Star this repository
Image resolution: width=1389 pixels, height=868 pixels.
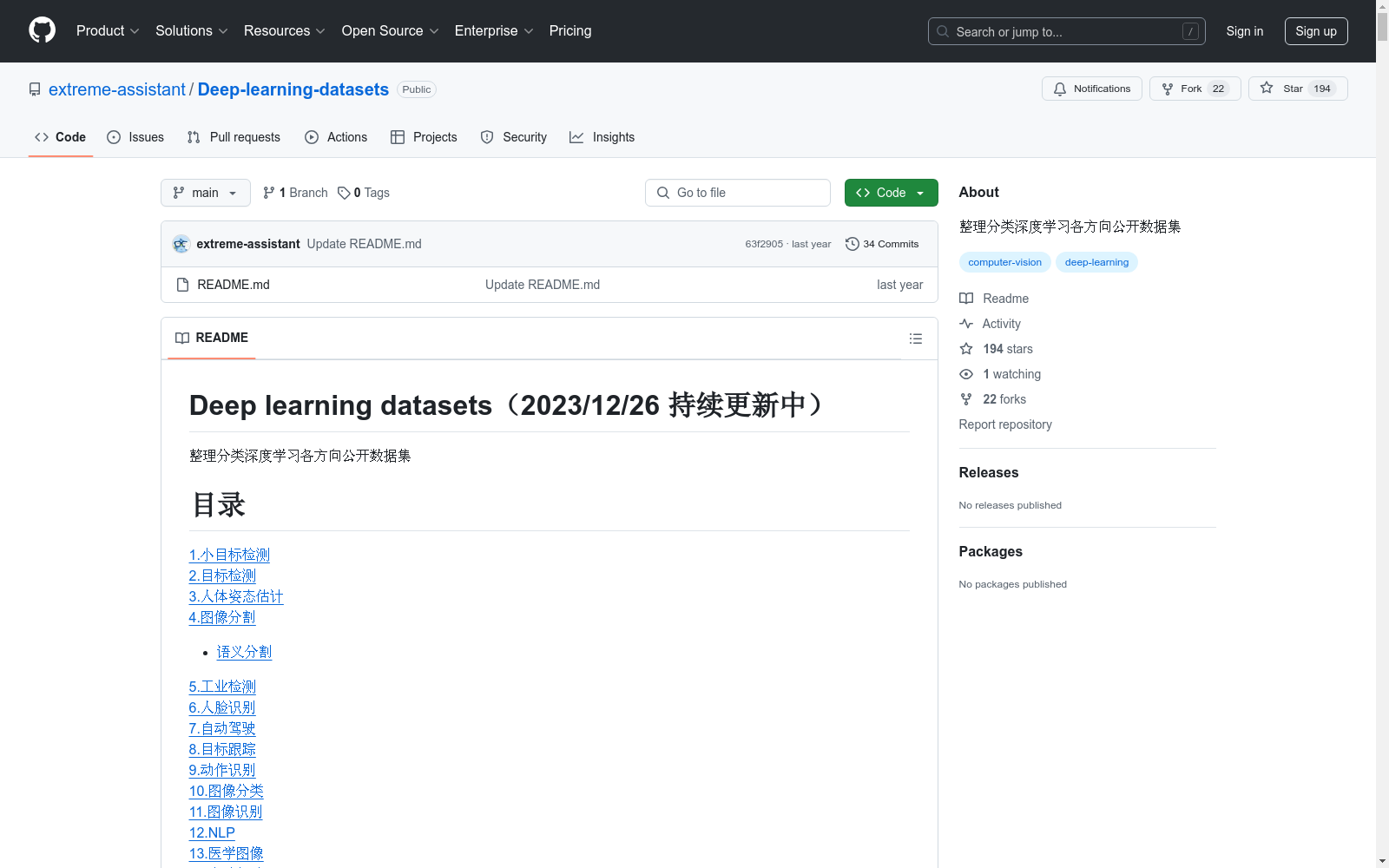pos(1298,89)
